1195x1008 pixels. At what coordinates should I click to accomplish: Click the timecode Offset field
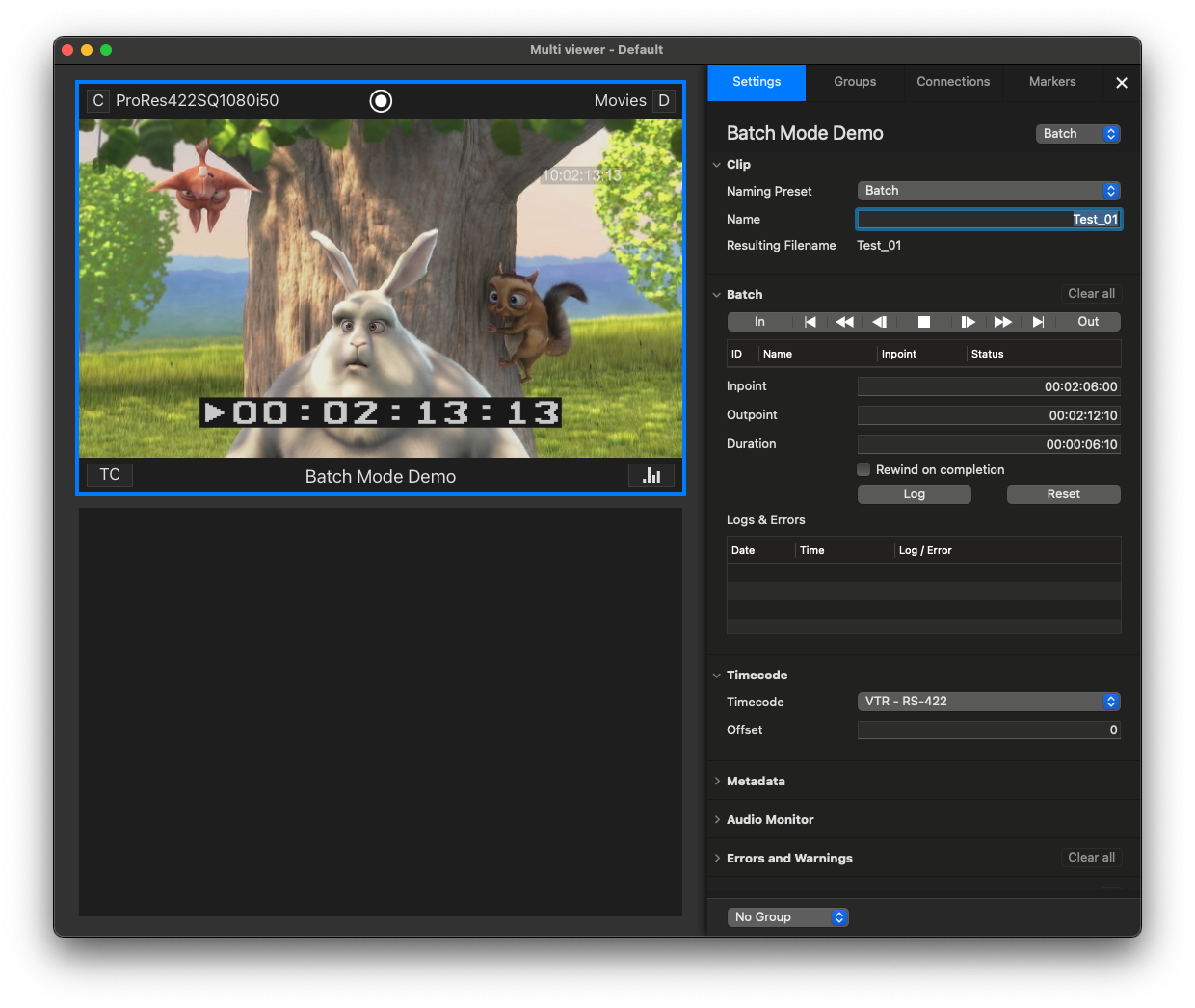click(x=989, y=730)
